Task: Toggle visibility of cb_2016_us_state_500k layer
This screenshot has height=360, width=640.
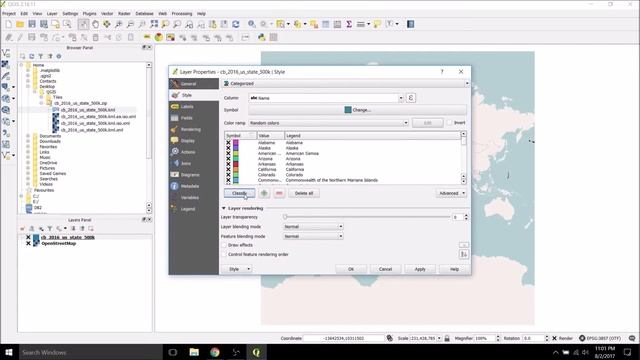Action: coord(28,237)
